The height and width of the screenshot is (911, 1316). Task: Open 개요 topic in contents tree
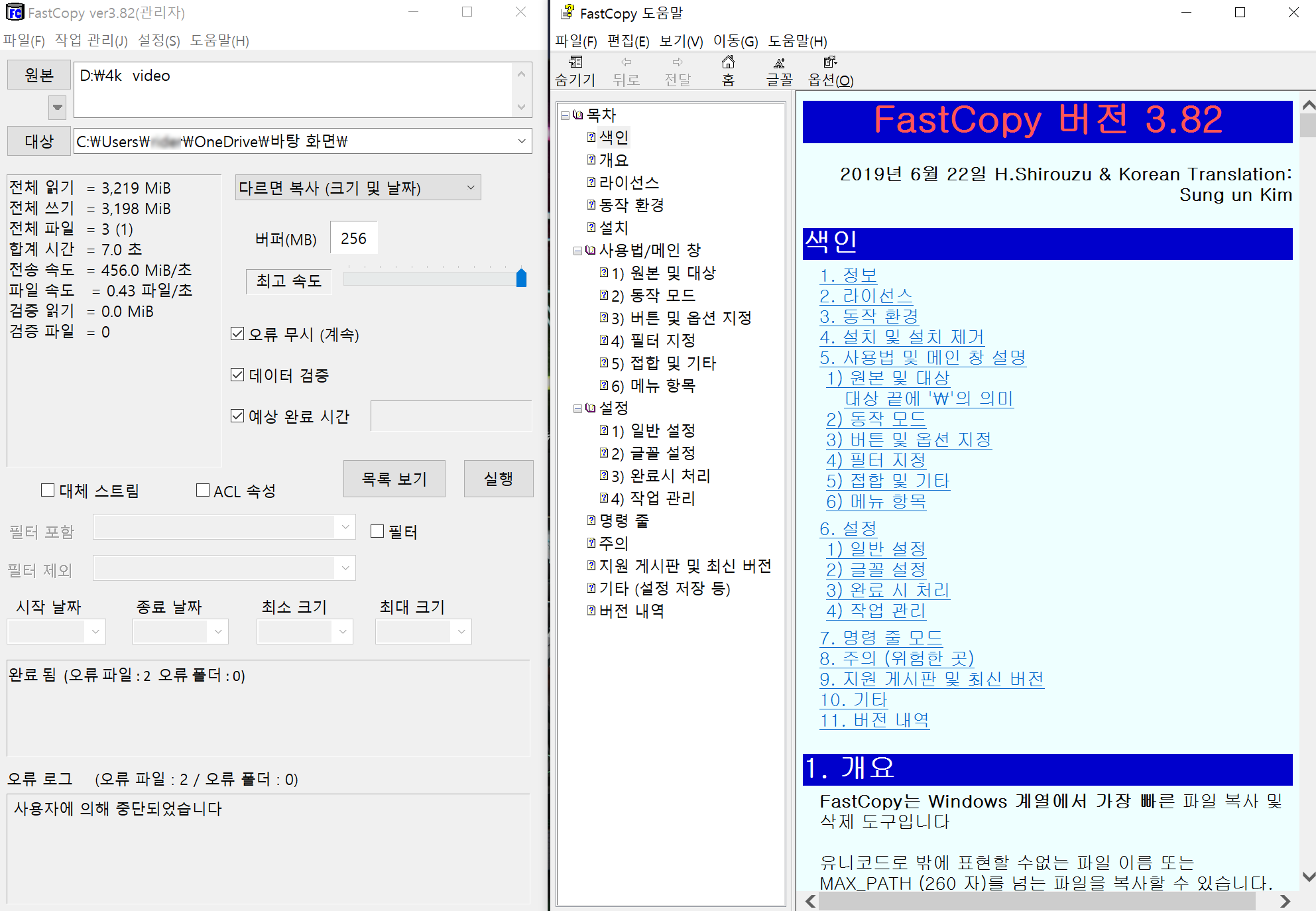pos(613,160)
